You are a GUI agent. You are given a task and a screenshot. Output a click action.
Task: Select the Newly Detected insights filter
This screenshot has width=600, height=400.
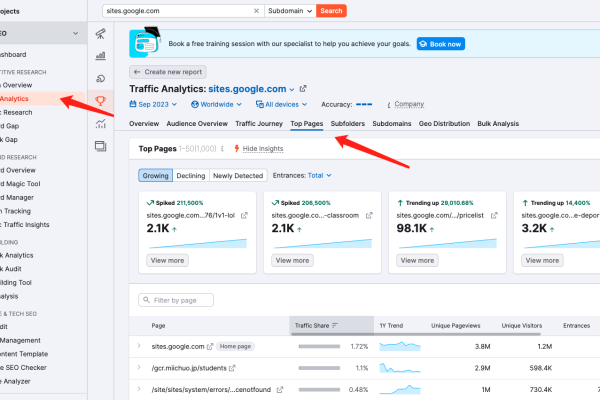(x=238, y=175)
